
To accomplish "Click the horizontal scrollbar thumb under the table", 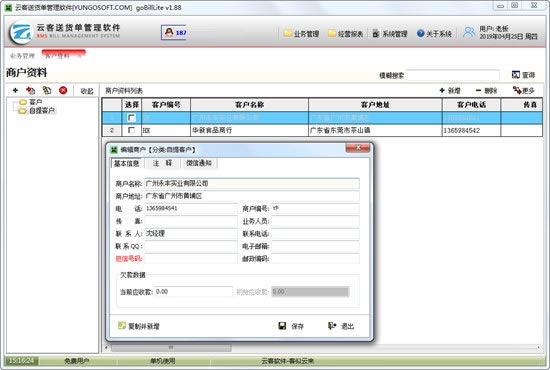I will click(171, 348).
